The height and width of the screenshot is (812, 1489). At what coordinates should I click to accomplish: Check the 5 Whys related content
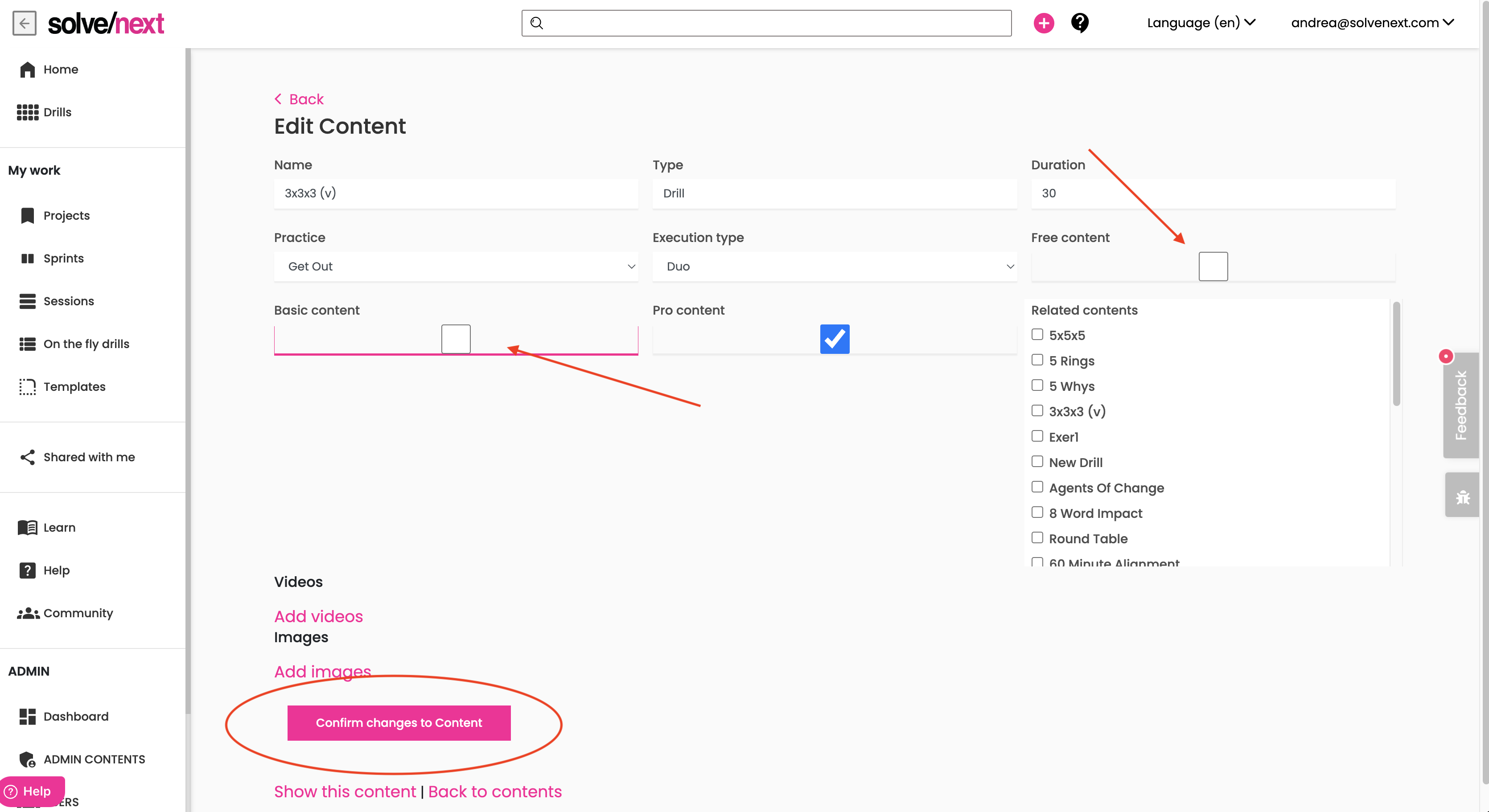click(x=1037, y=385)
